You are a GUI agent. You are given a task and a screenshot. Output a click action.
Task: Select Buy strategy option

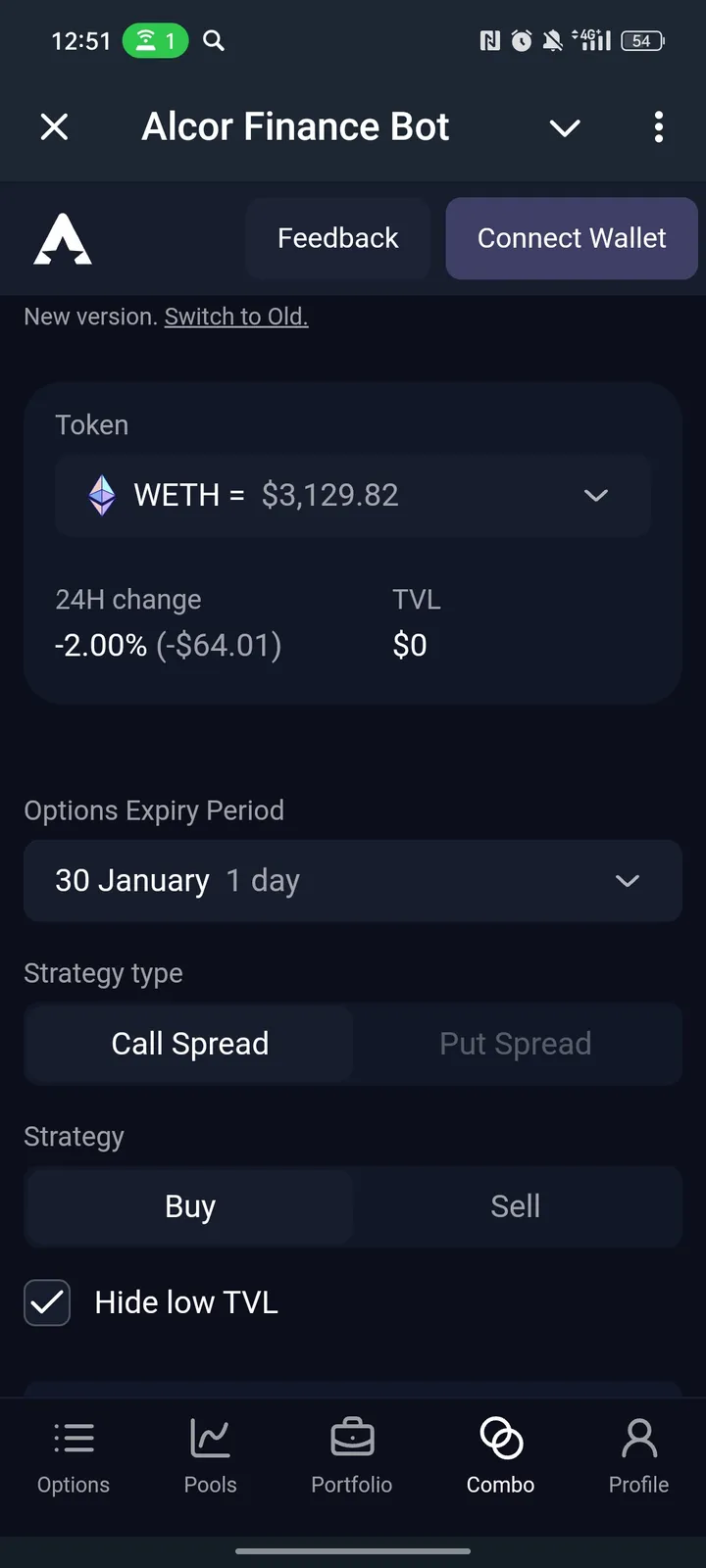coord(190,1206)
